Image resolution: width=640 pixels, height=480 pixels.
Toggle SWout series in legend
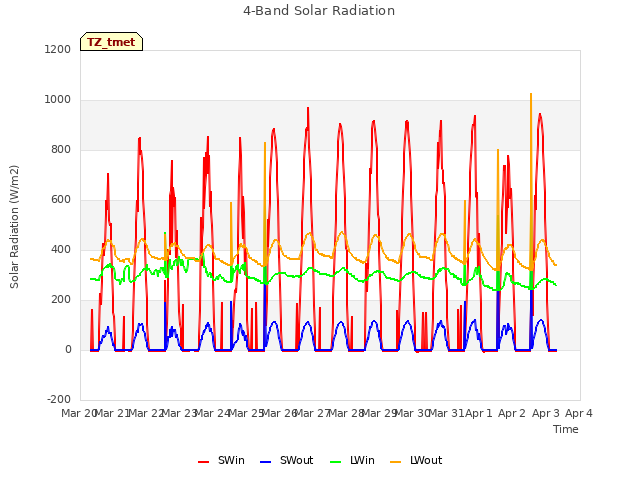[286, 460]
